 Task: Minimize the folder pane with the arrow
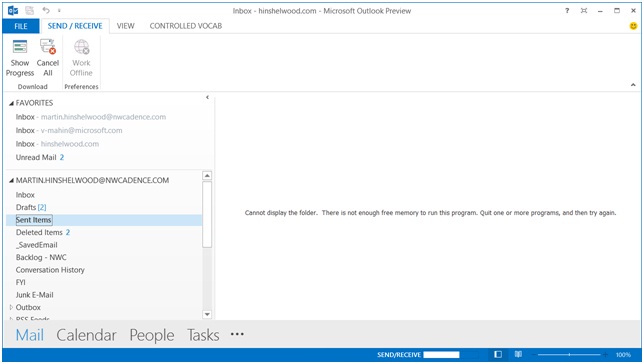(x=207, y=97)
